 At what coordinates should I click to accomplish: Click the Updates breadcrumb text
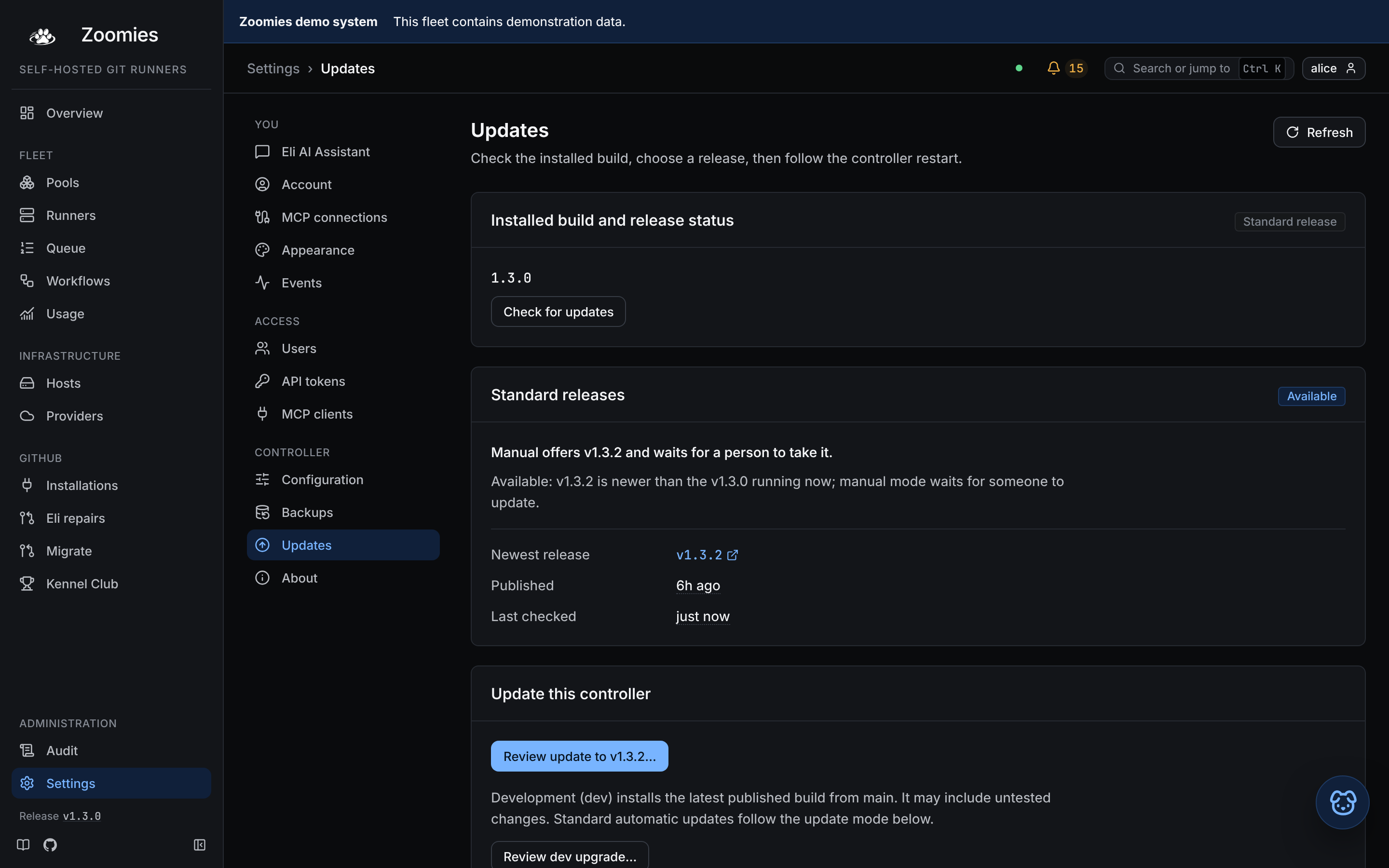[347, 68]
